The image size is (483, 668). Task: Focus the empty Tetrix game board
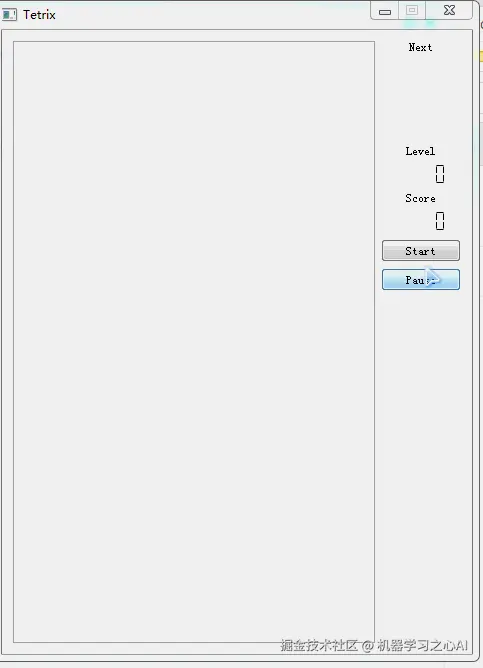[x=194, y=342]
